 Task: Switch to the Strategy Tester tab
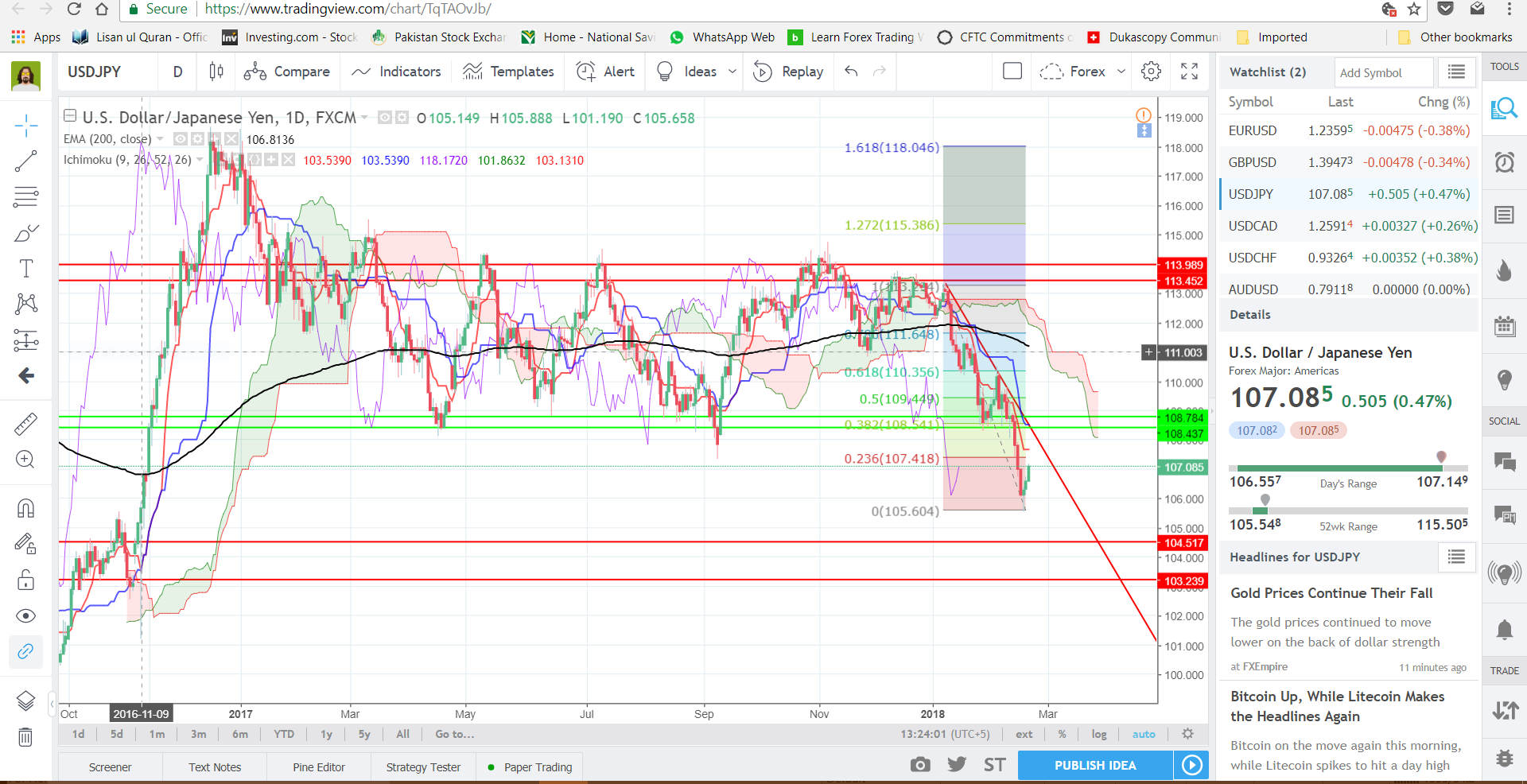423,767
